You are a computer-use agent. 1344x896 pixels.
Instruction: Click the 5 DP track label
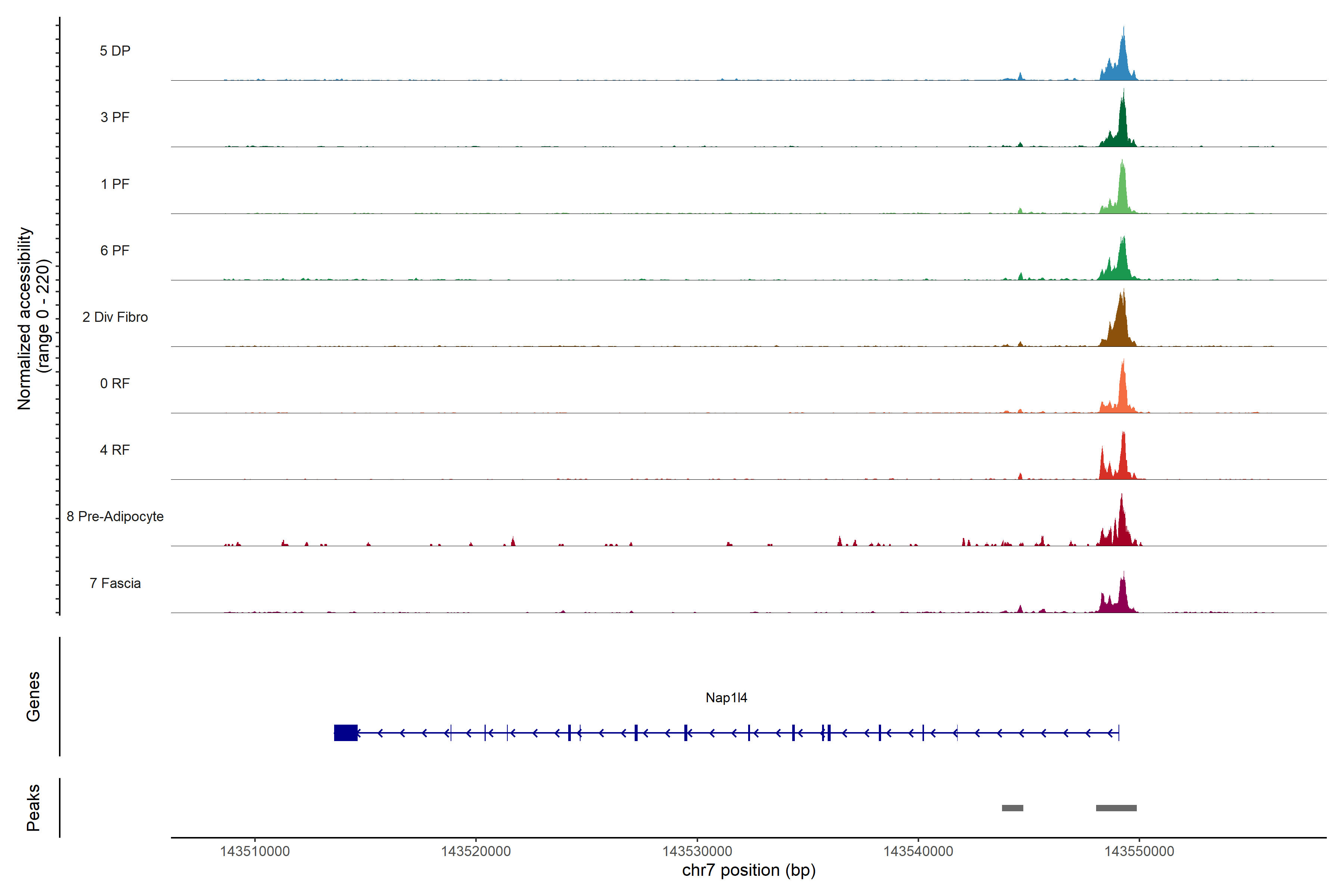[115, 51]
